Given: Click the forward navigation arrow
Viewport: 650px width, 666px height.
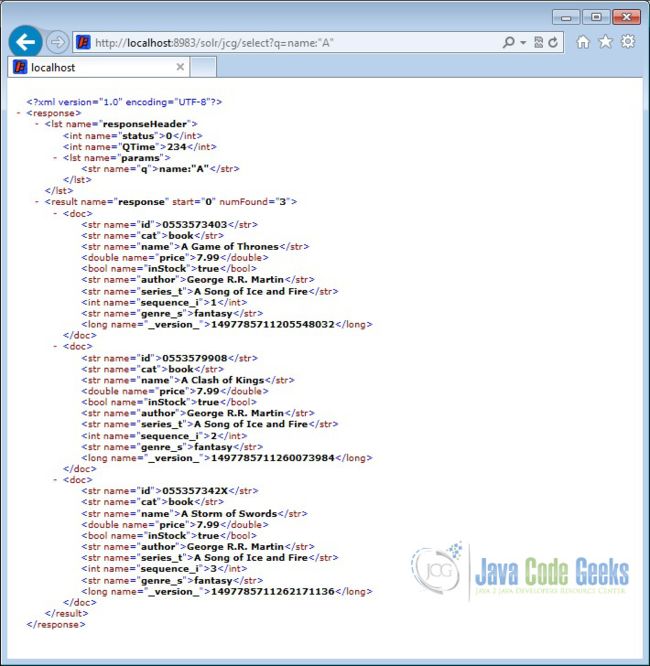Looking at the screenshot, I should (57, 42).
